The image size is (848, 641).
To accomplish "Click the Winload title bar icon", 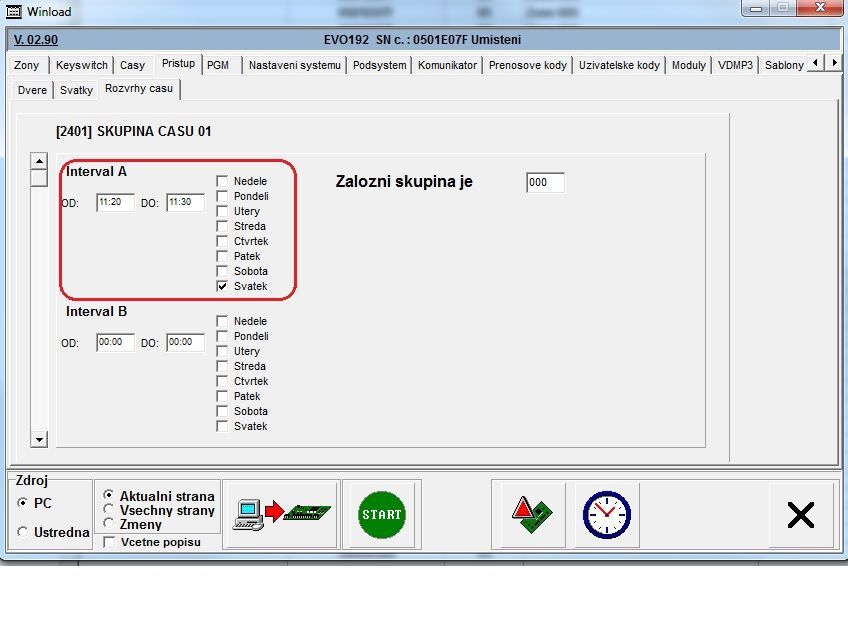I will click(13, 9).
